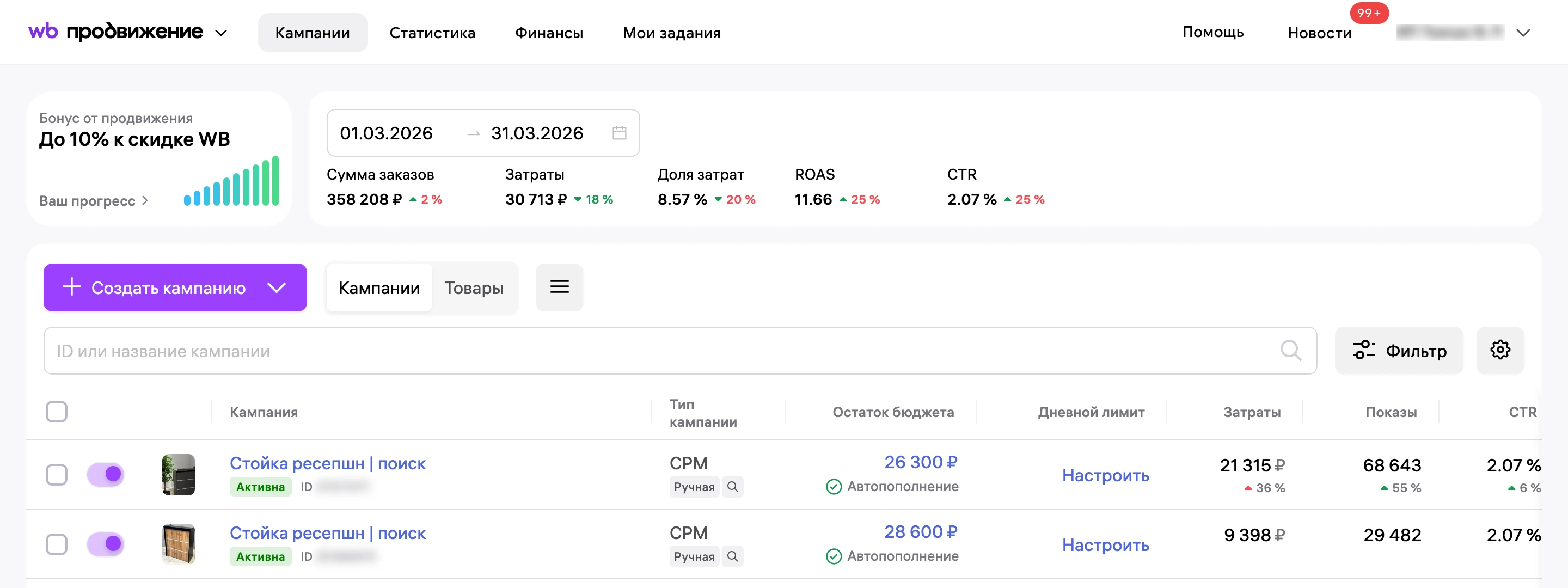The image size is (1568, 588).
Task: Open the blurred account name menu
Action: click(x=1449, y=32)
